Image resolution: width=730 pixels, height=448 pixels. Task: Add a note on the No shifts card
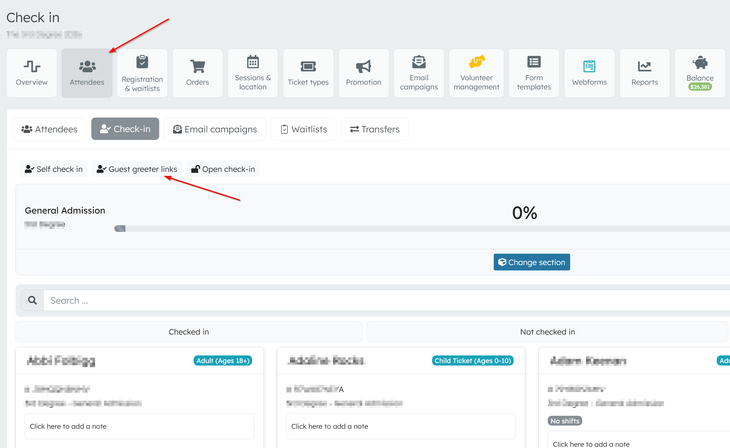click(639, 441)
